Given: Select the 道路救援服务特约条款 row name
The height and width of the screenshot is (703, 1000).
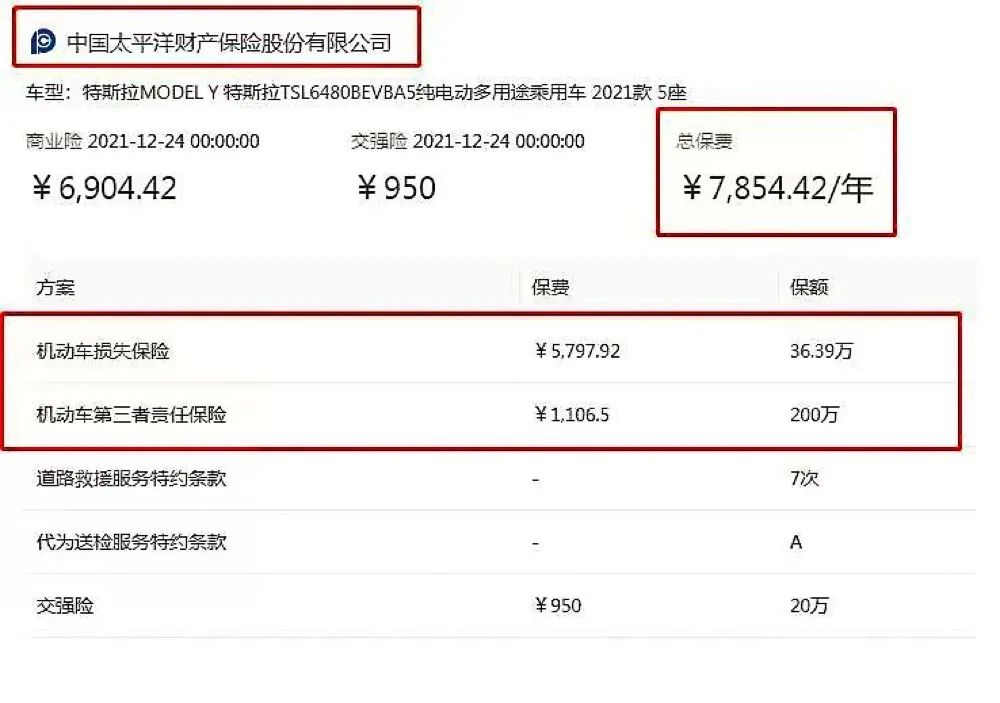Looking at the screenshot, I should click(131, 478).
